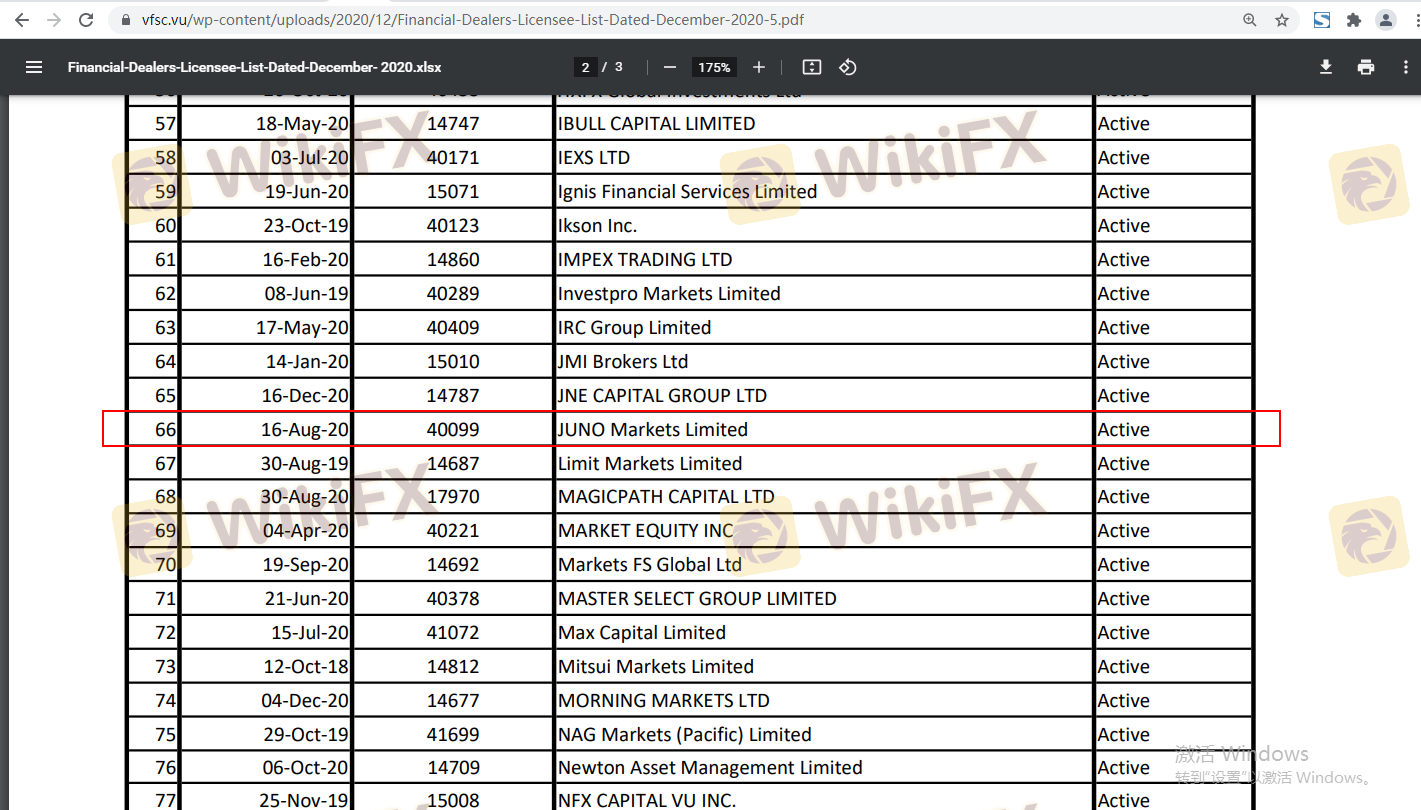
Task: Bookmark this page with star icon
Action: pos(1282,20)
